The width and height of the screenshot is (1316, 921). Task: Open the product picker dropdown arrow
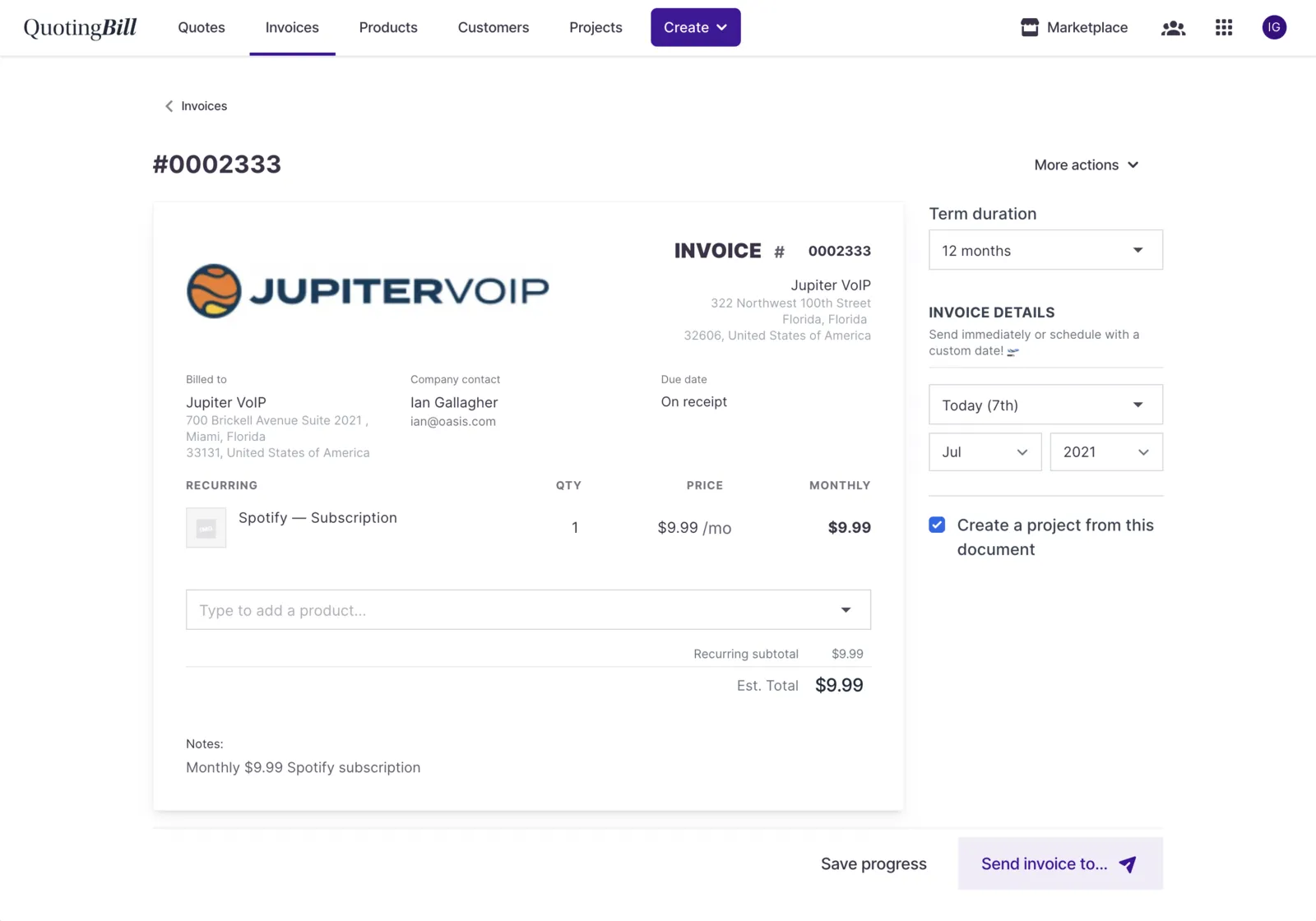[846, 609]
